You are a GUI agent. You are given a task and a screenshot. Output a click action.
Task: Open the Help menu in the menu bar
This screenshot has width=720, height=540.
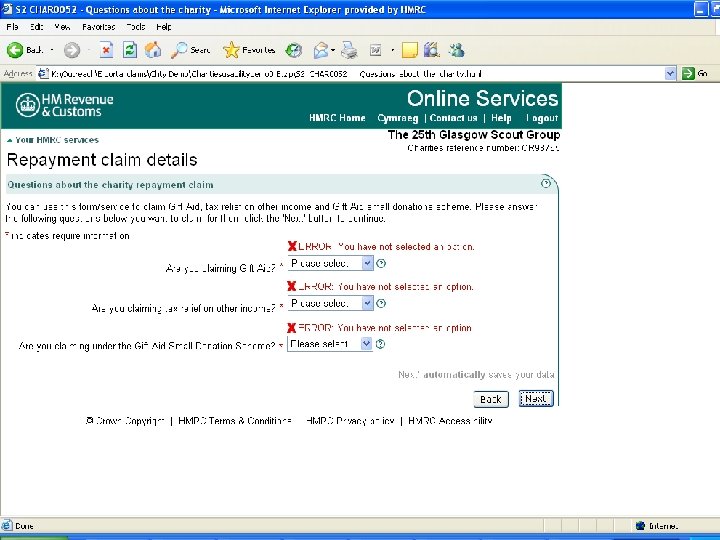(x=164, y=27)
